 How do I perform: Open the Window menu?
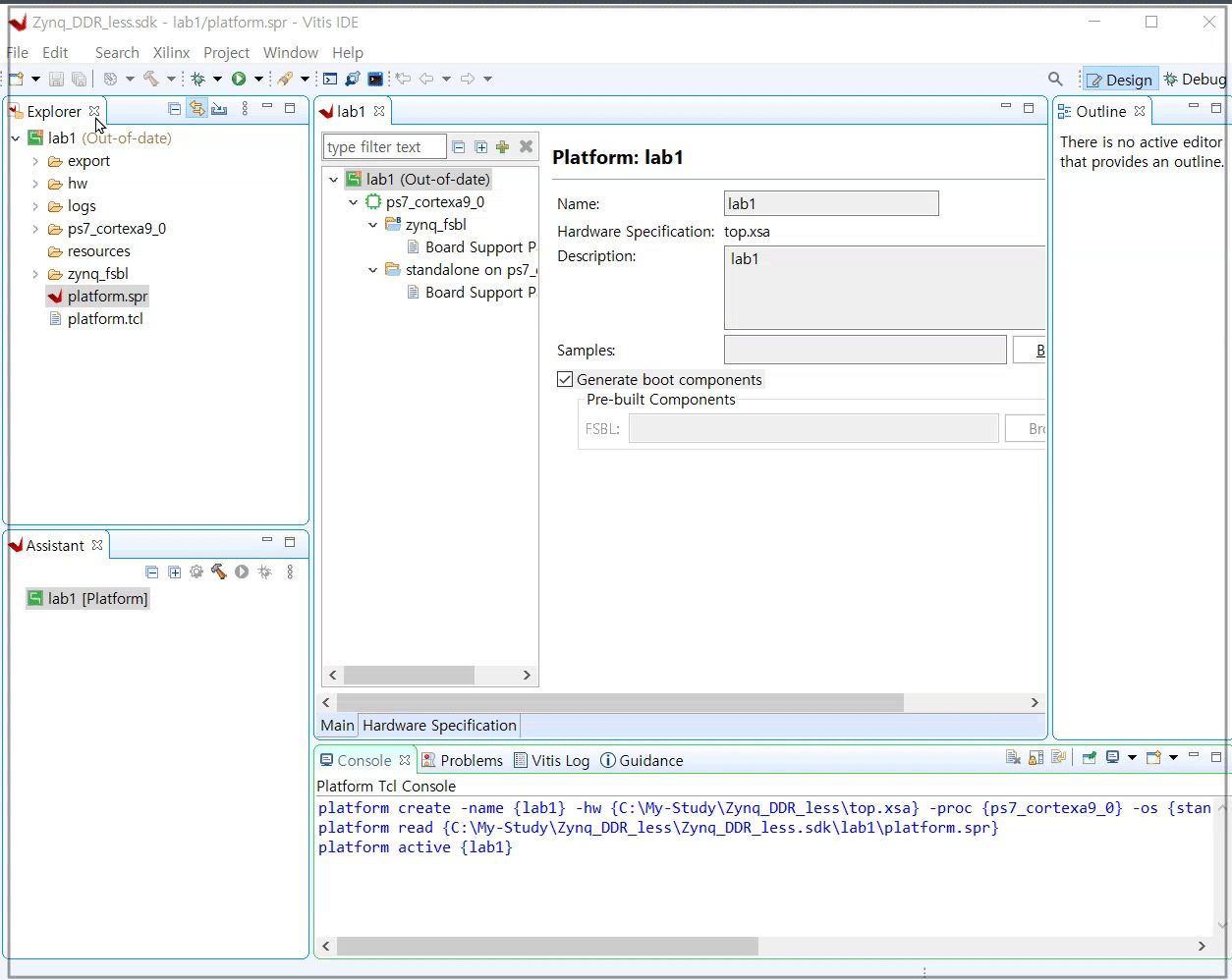(x=290, y=52)
